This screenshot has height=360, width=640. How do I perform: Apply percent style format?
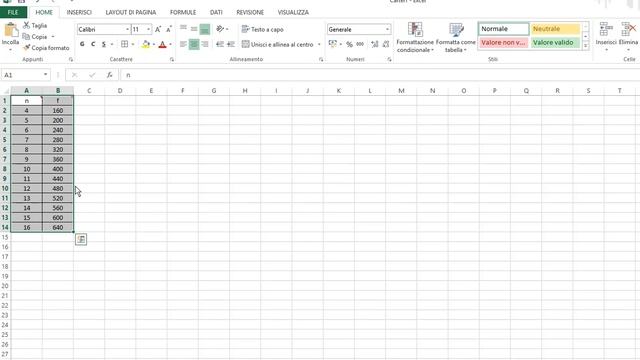coord(349,44)
